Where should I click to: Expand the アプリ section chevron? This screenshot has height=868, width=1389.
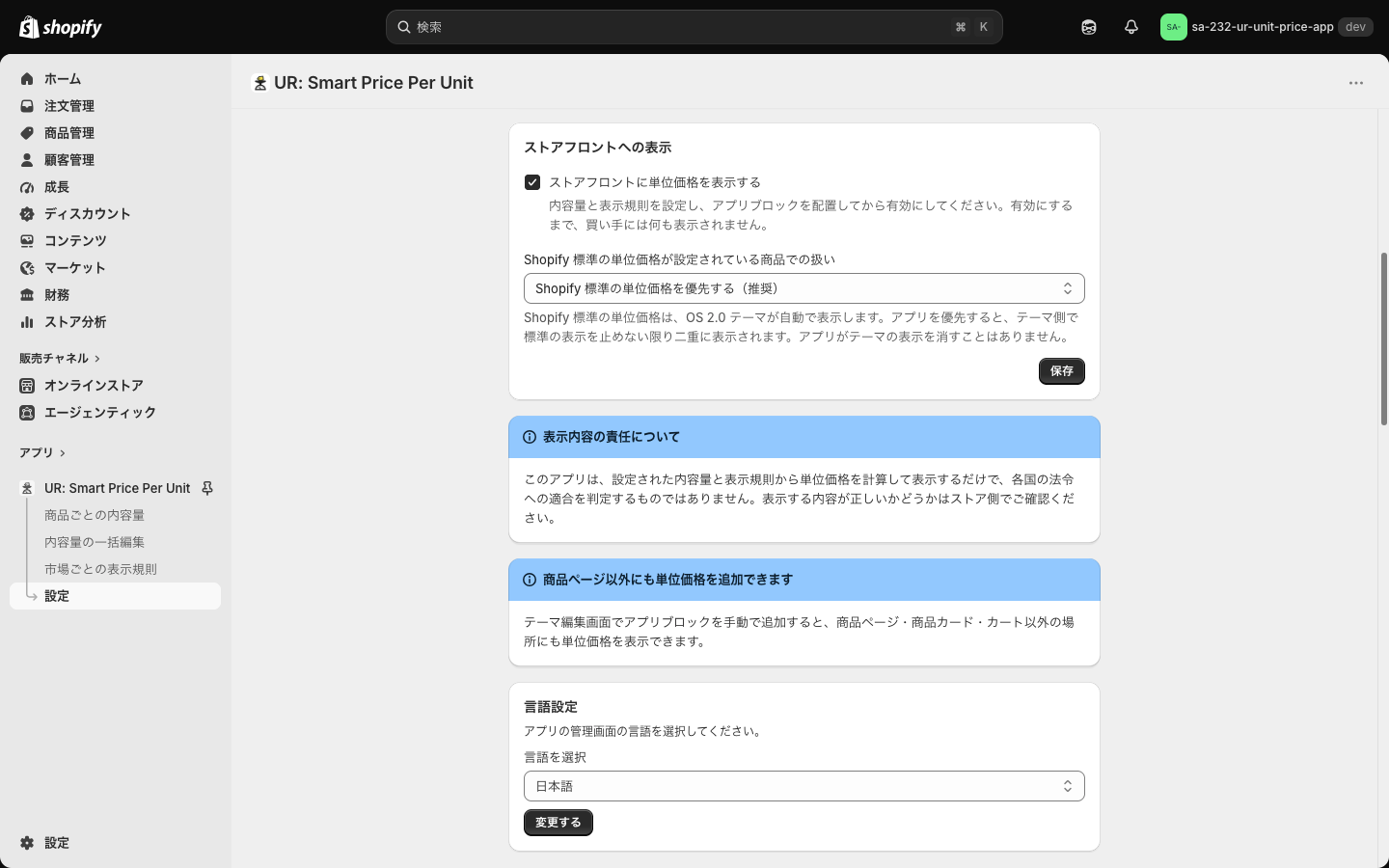click(63, 453)
